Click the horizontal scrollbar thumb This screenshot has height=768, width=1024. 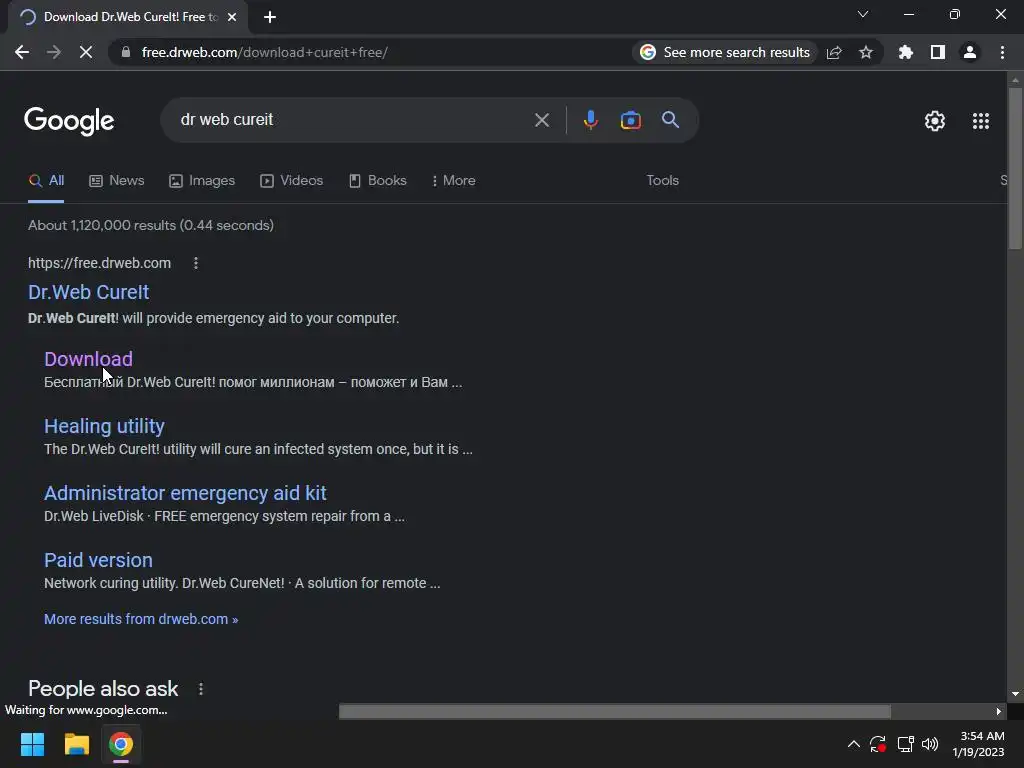tap(615, 711)
